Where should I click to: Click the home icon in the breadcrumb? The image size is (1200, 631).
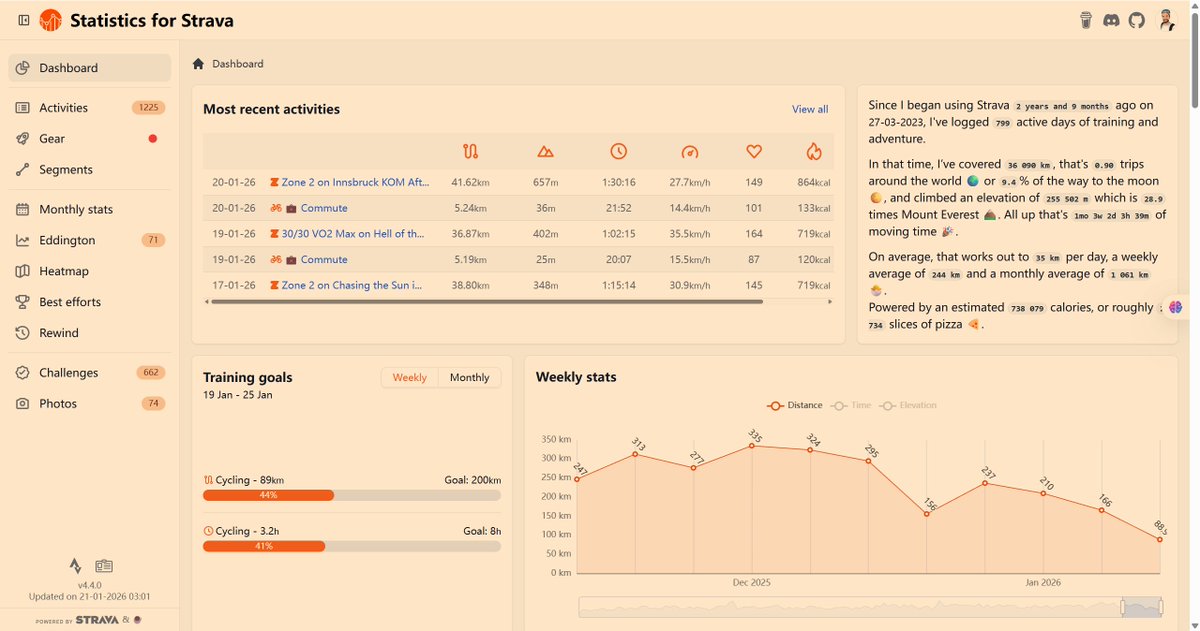click(198, 63)
